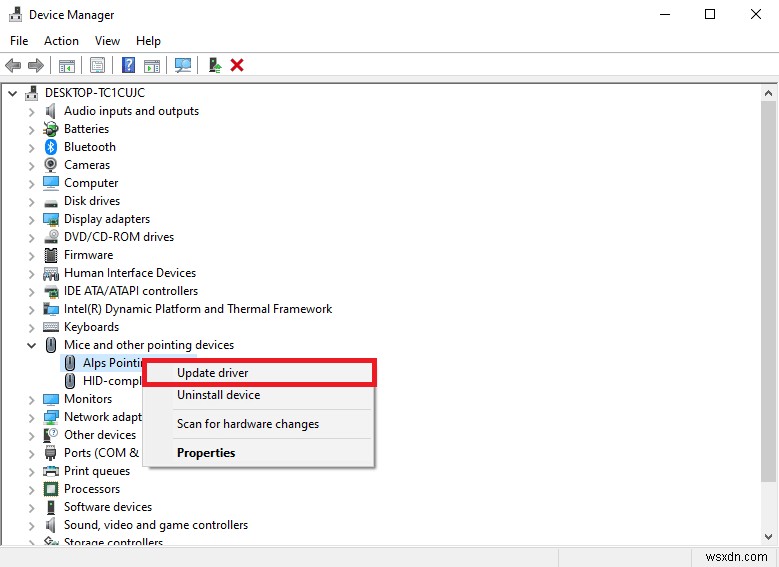Screen dimensions: 779x567
Task: Click Scan for hardware changes monitor icon
Action: [183, 65]
